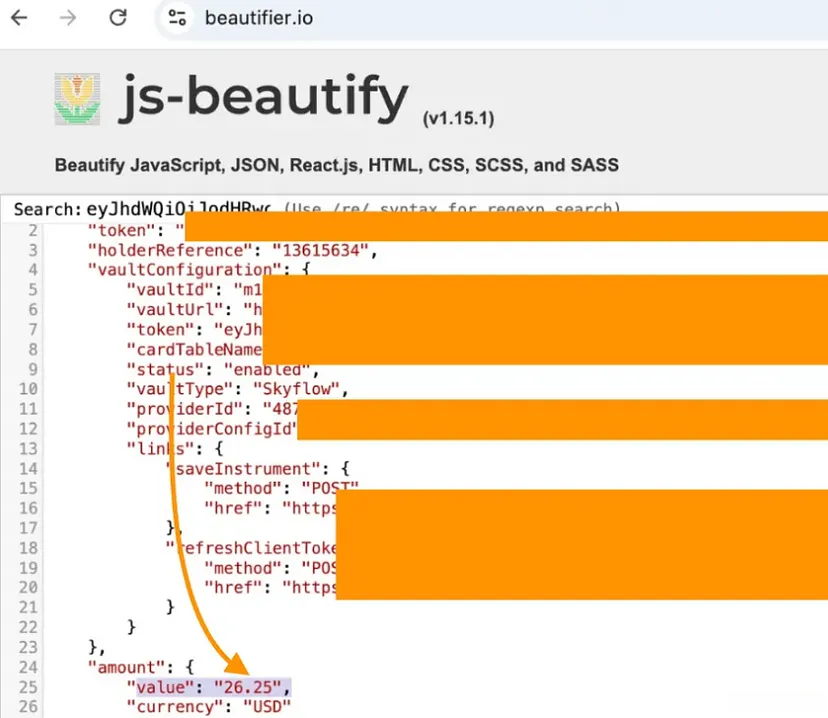
Task: Click the "vaultConfiguration" key line
Action: tap(199, 270)
